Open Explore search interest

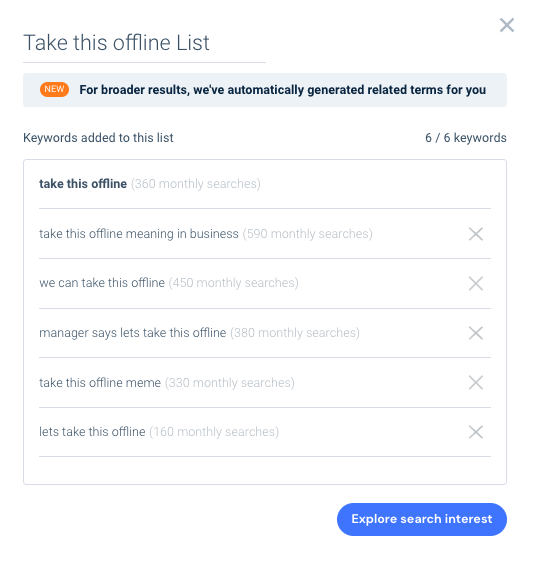point(422,519)
